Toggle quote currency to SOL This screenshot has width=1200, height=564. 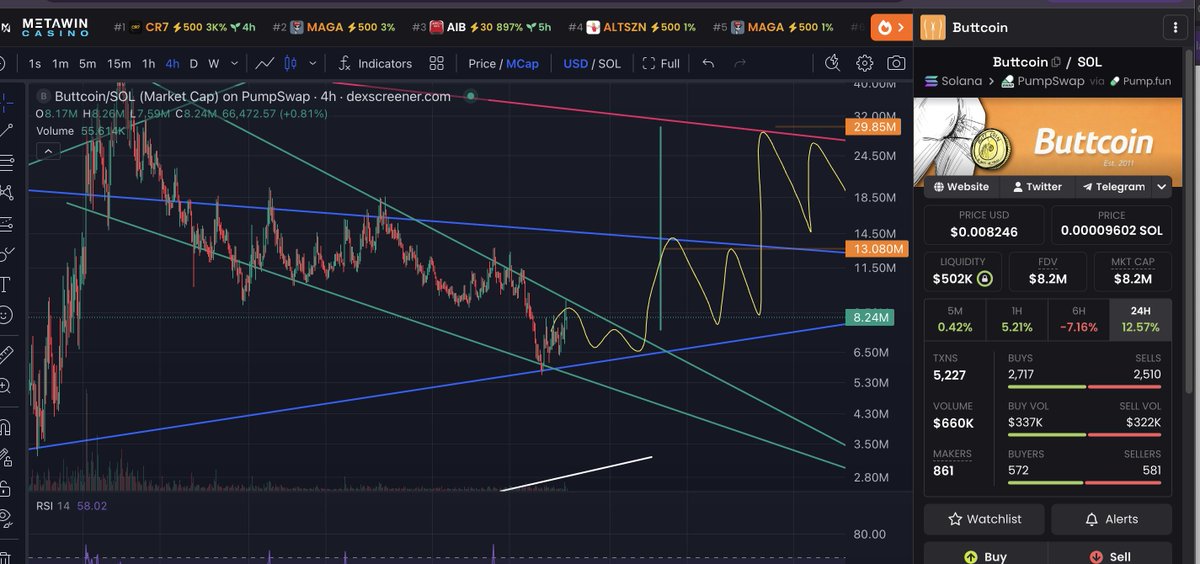point(609,63)
